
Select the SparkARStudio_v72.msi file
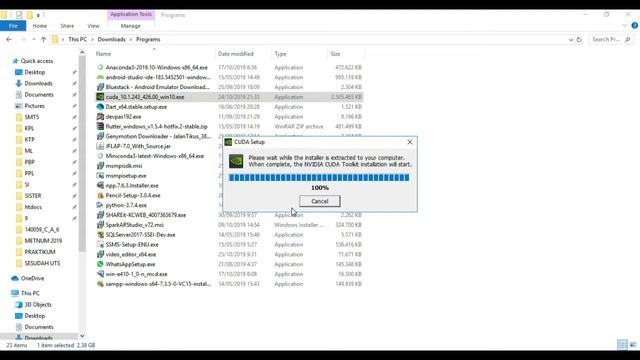[x=135, y=225]
